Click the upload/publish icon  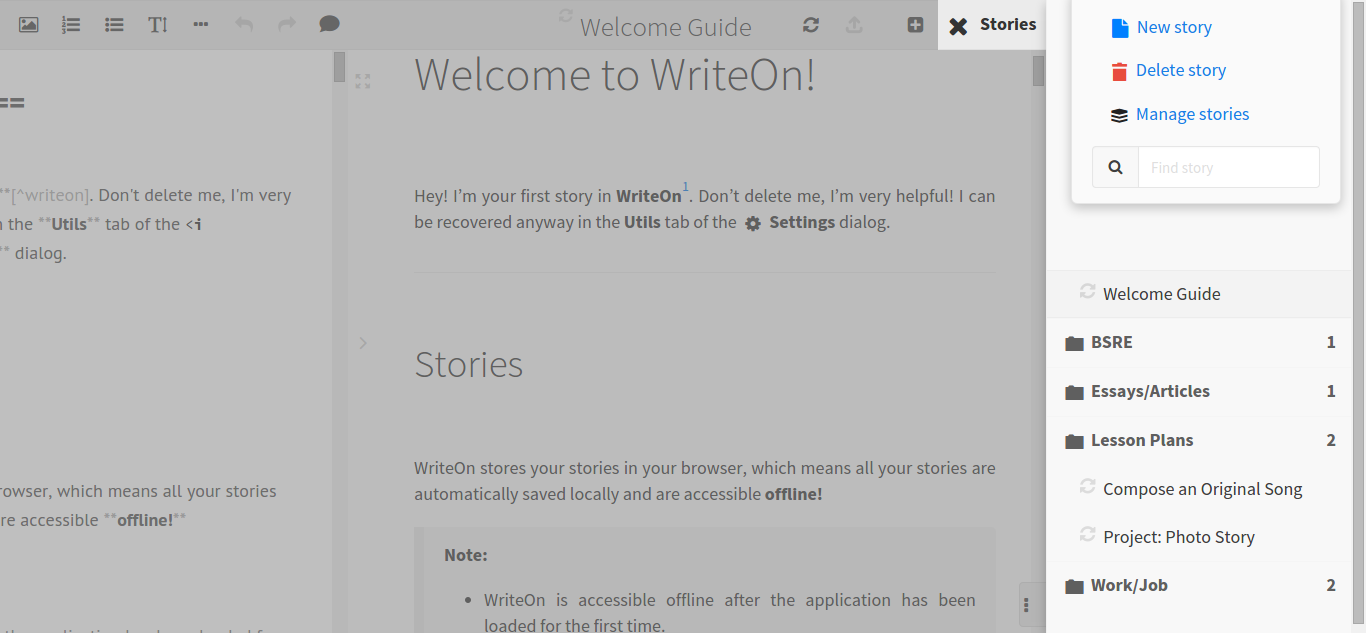click(854, 25)
